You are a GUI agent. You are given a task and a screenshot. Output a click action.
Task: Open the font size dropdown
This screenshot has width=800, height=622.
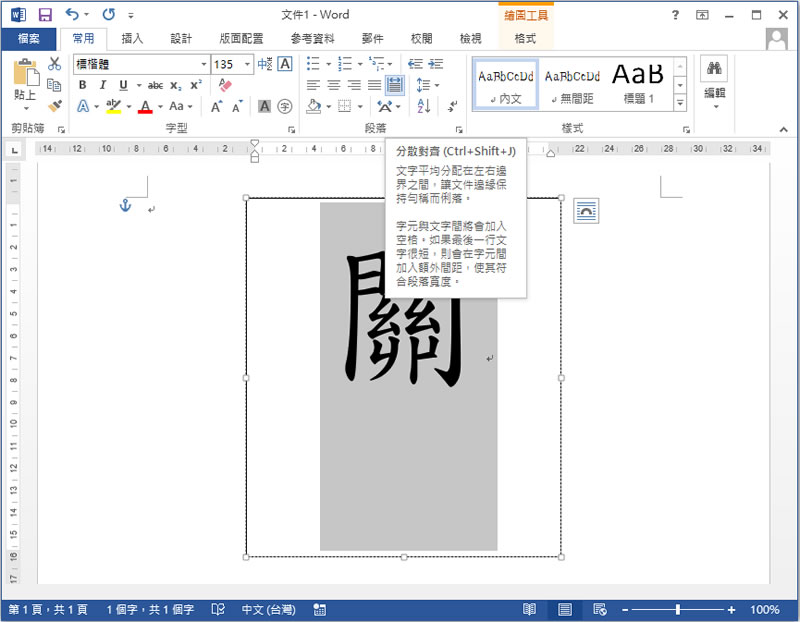[x=247, y=64]
